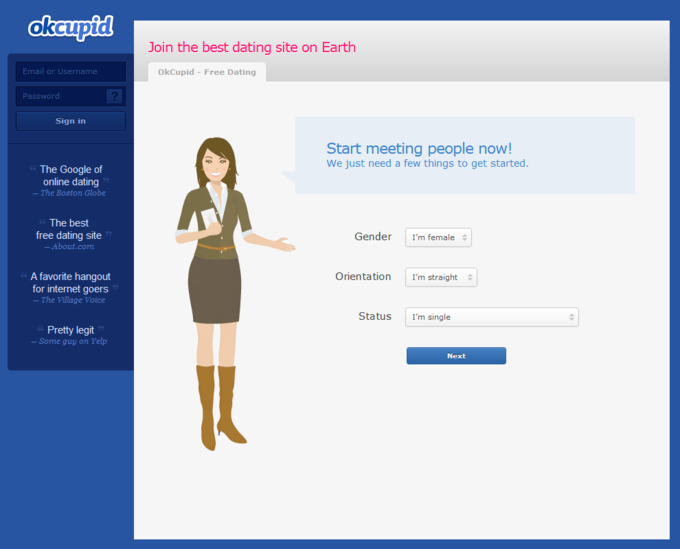Click 'Start meeting people now!' text
Screen dimensions: 680x549
click(419, 148)
